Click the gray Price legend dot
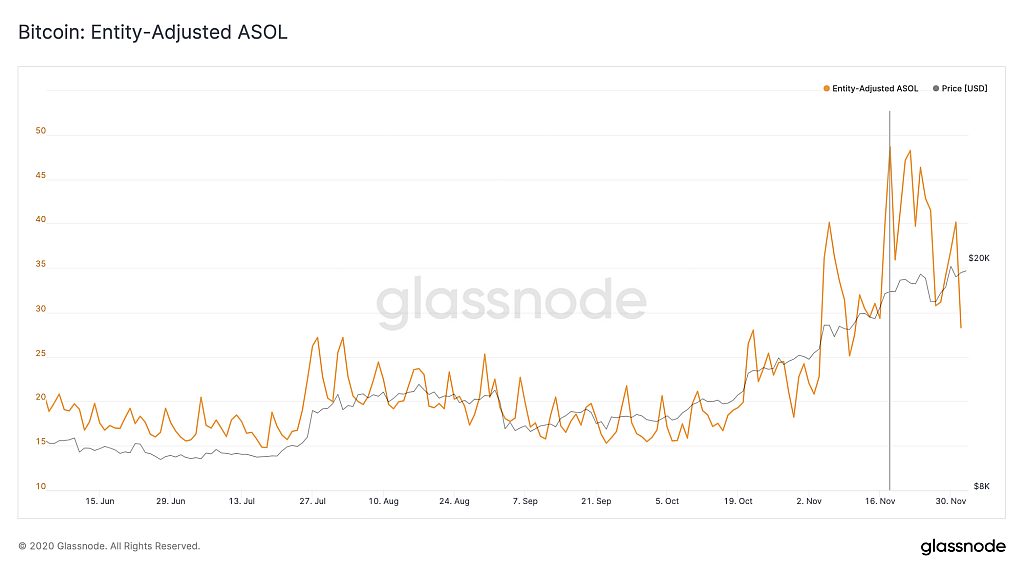Screen dimensions: 1024x573 coord(936,88)
